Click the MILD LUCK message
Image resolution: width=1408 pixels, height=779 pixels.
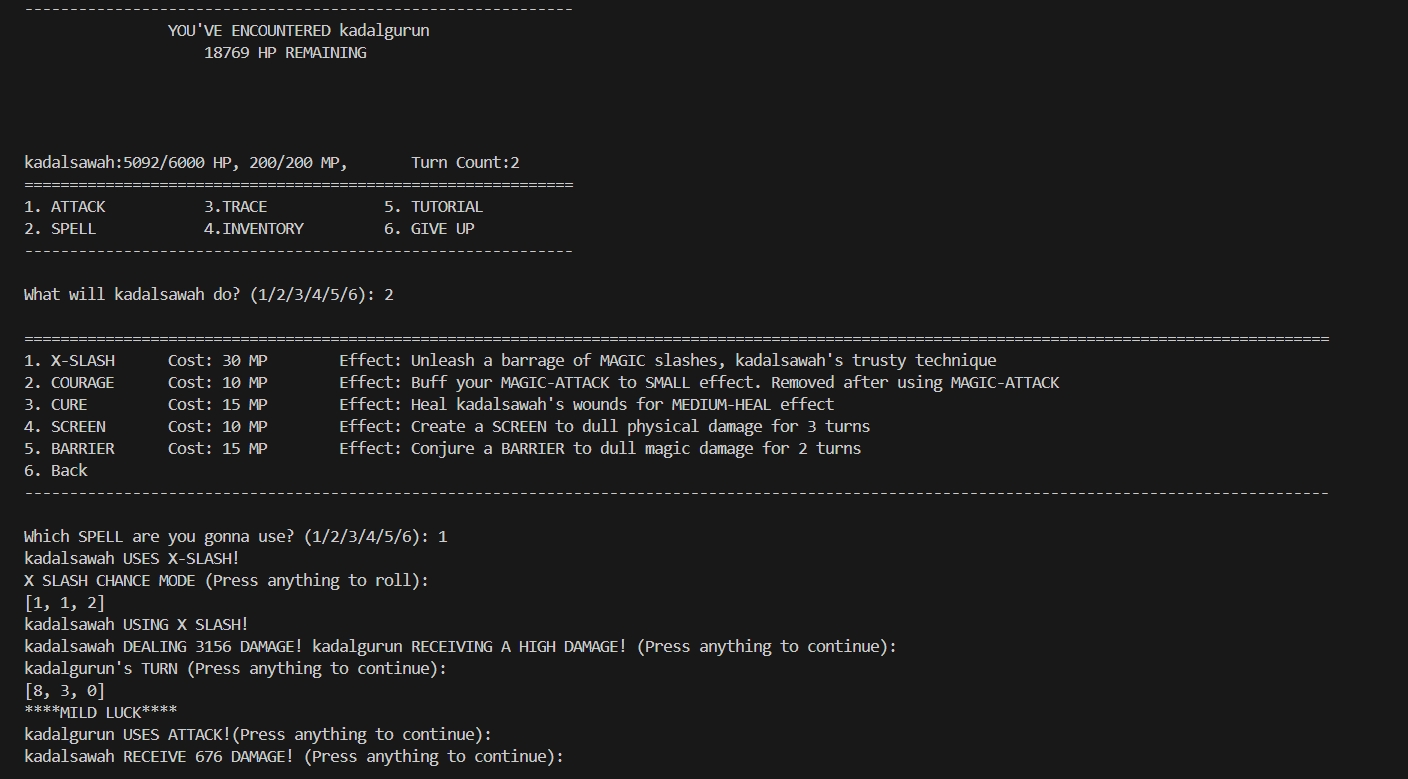pos(100,713)
